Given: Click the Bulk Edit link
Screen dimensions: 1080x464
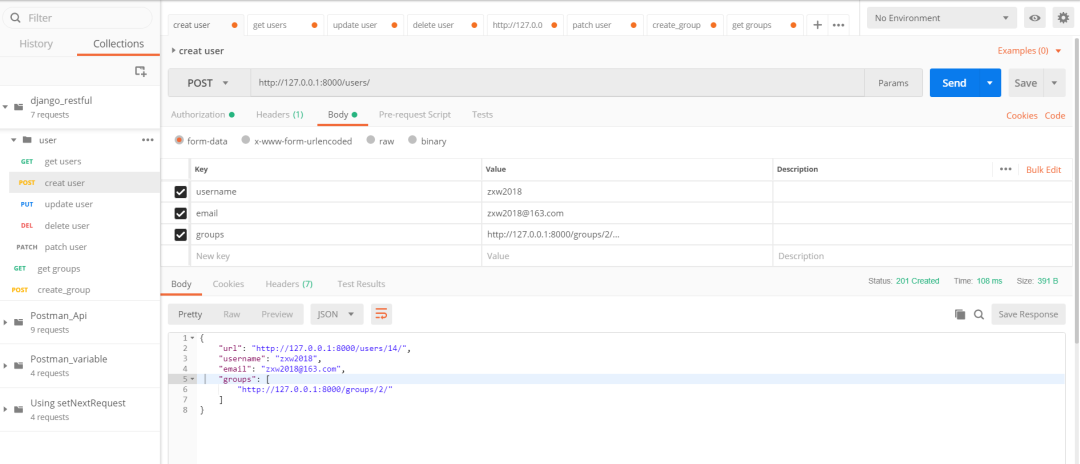Looking at the screenshot, I should (x=1043, y=169).
